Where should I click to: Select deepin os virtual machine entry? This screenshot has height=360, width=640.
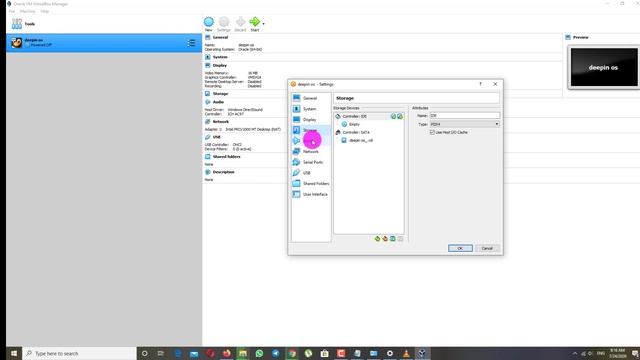104,42
